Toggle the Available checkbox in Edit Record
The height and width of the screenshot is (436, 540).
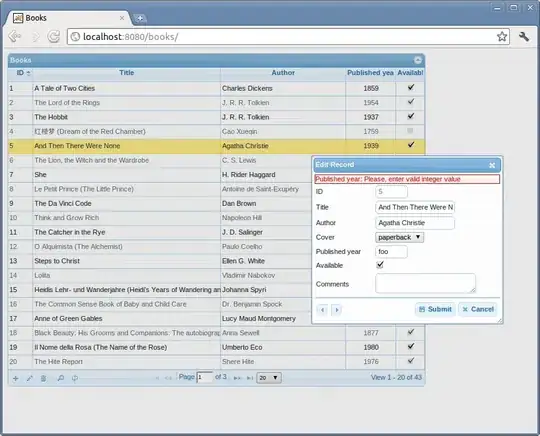(380, 265)
